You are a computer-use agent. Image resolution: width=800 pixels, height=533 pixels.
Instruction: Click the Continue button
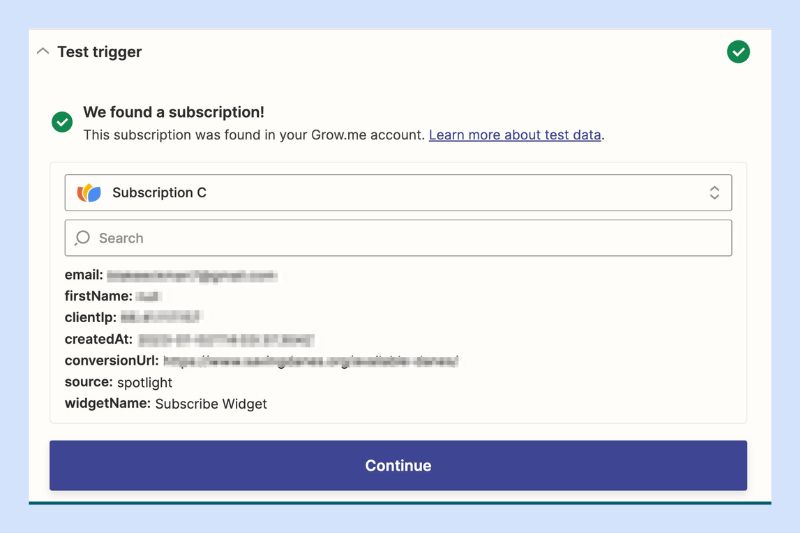(398, 465)
